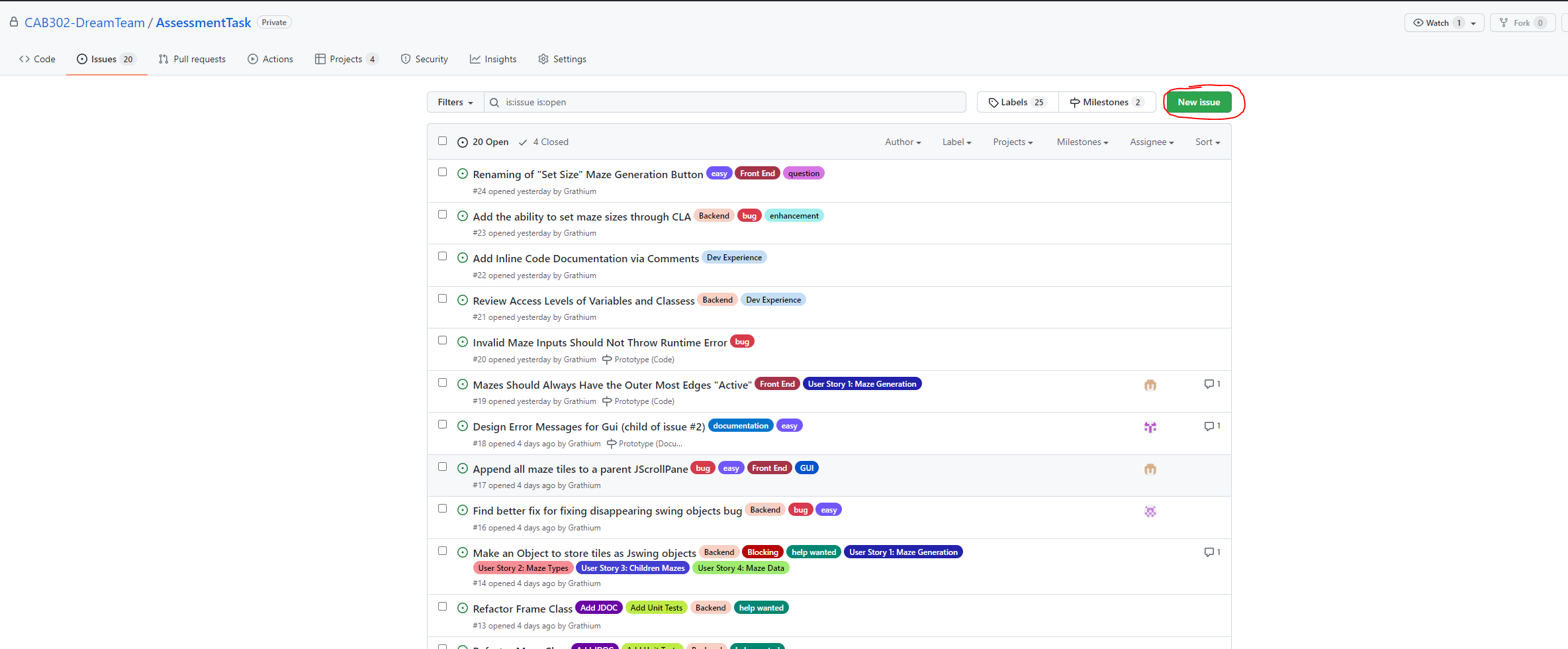Select the Actions play icon
Screen dimensions: 1568x649
point(252,59)
